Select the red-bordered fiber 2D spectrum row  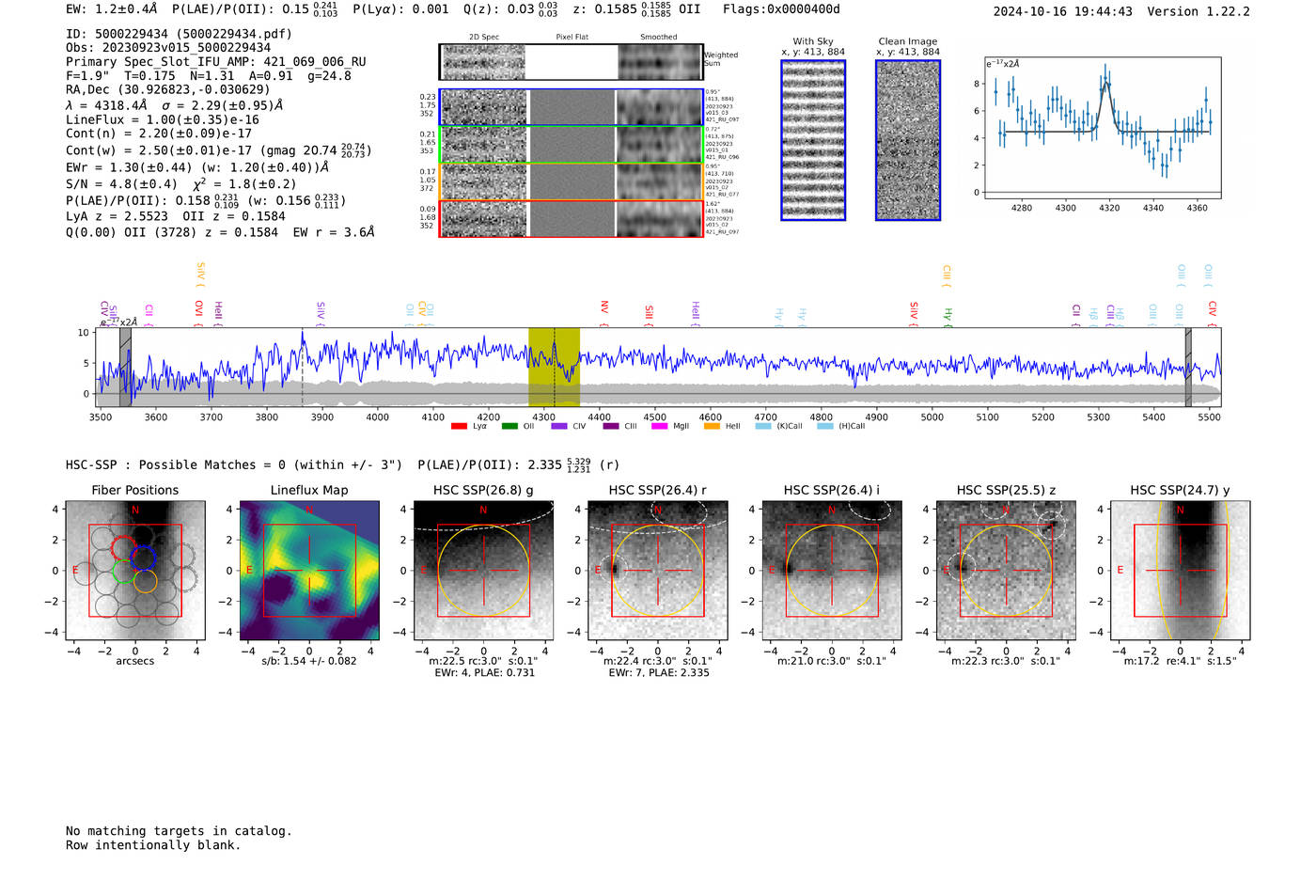(572, 218)
